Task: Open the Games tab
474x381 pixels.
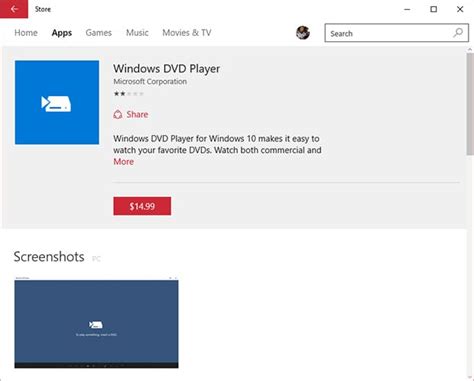Action: click(99, 33)
